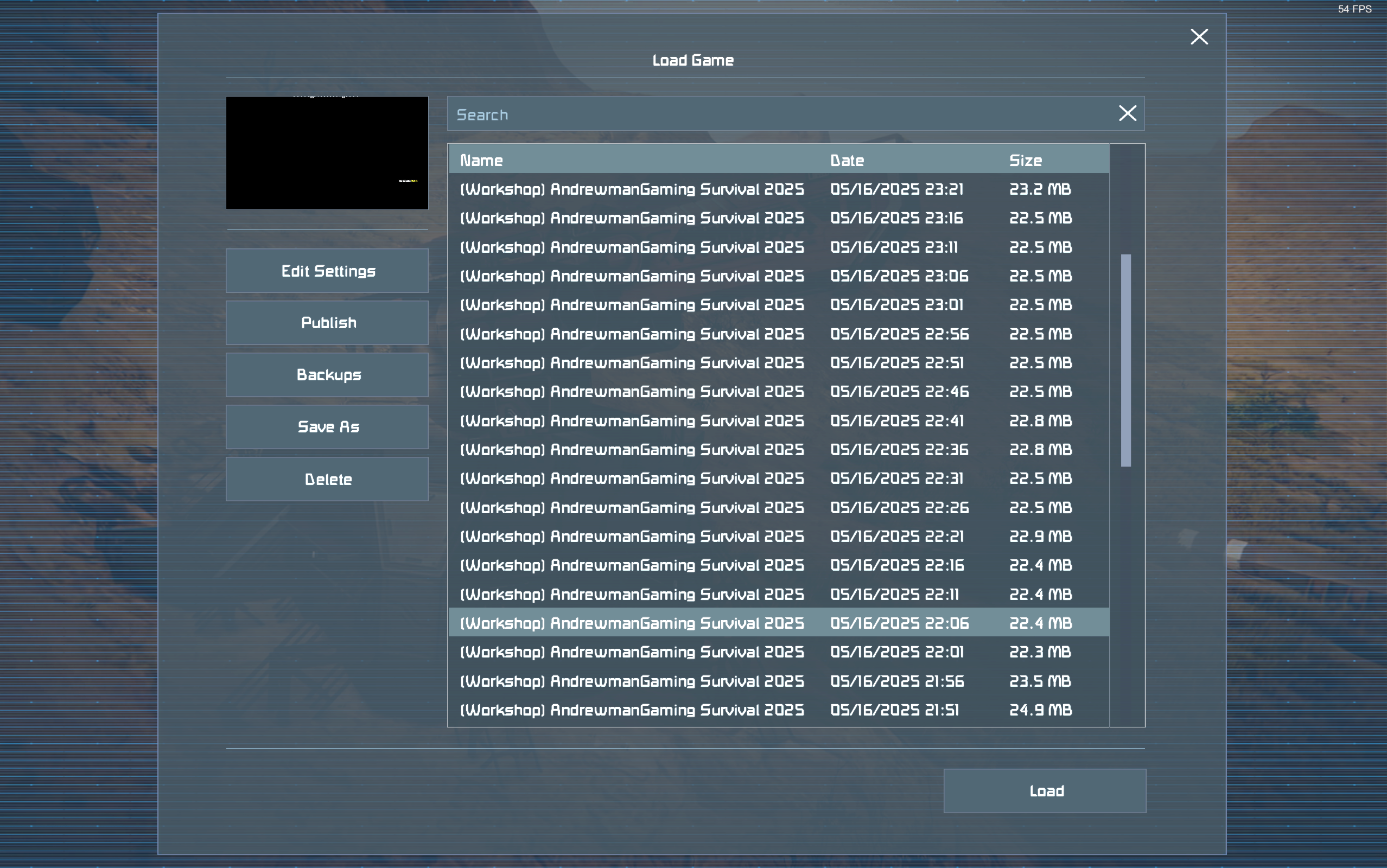Open Edit Settings for the save
The height and width of the screenshot is (868, 1387).
coord(327,271)
